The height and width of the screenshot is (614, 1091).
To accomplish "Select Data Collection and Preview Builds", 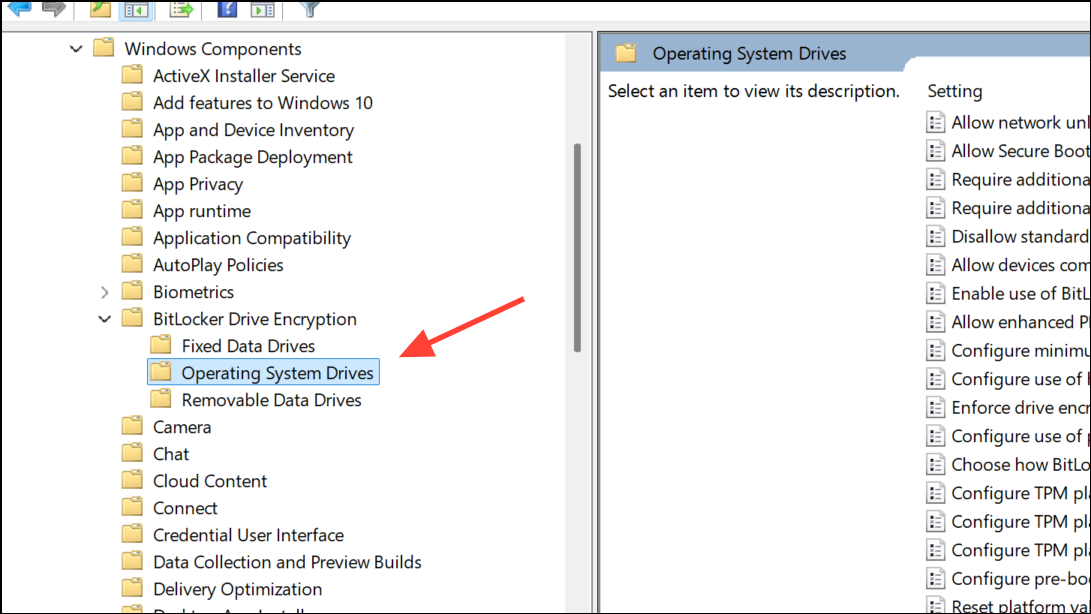I will (272, 562).
